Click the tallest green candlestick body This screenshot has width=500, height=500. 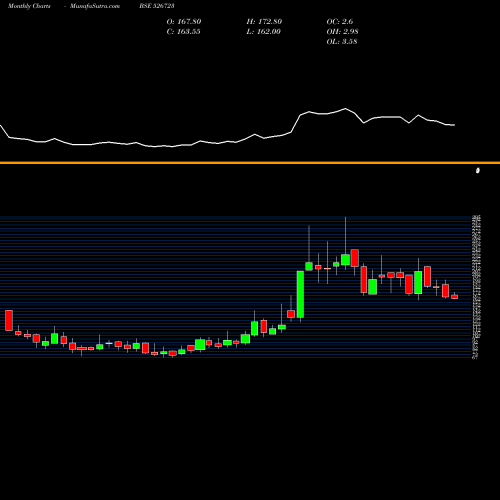click(x=300, y=294)
